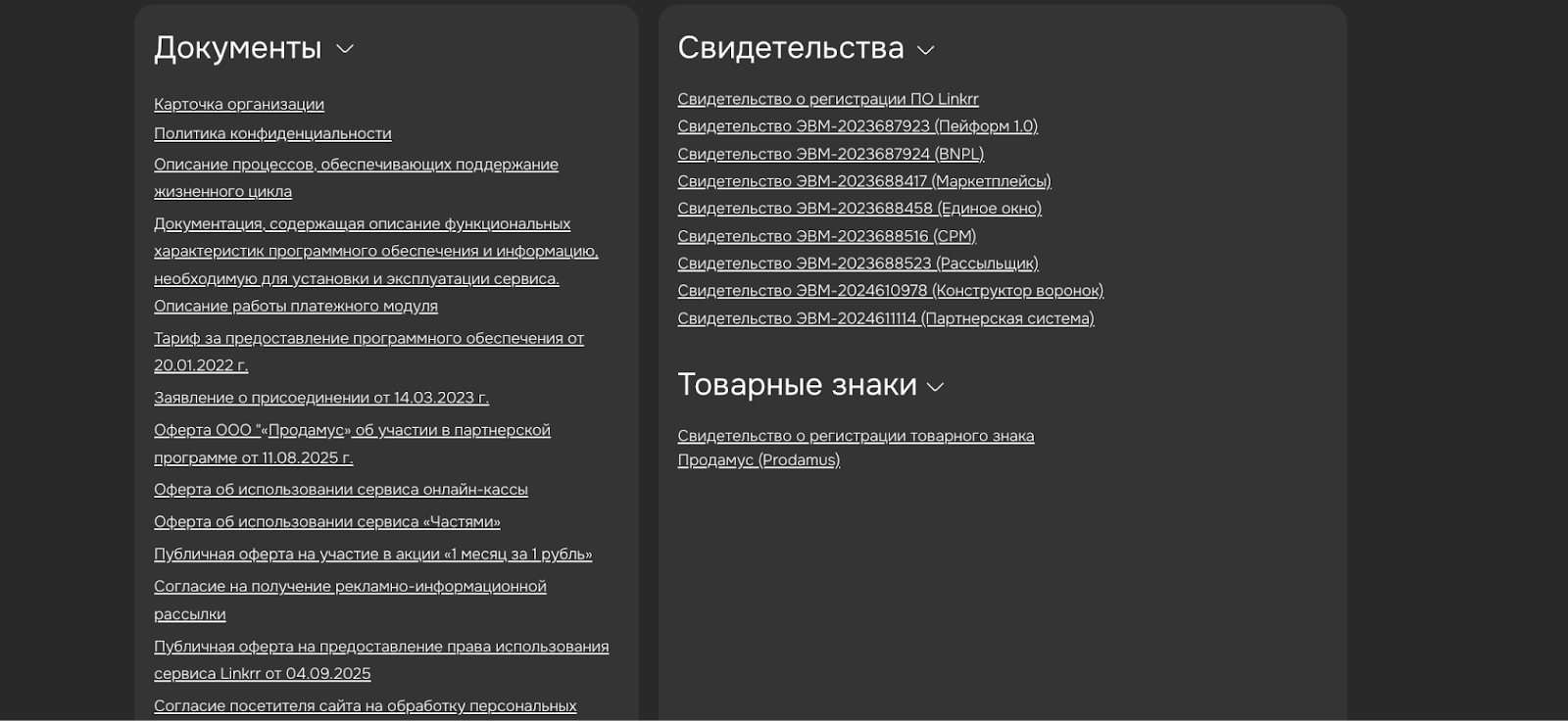
Task: Open Оферта об использовании сервиса онлайн-кассы
Action: coord(341,489)
